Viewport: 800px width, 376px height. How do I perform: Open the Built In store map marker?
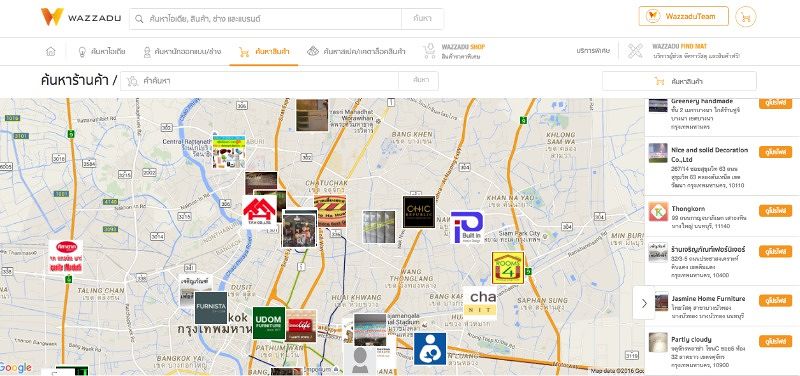[x=467, y=228]
